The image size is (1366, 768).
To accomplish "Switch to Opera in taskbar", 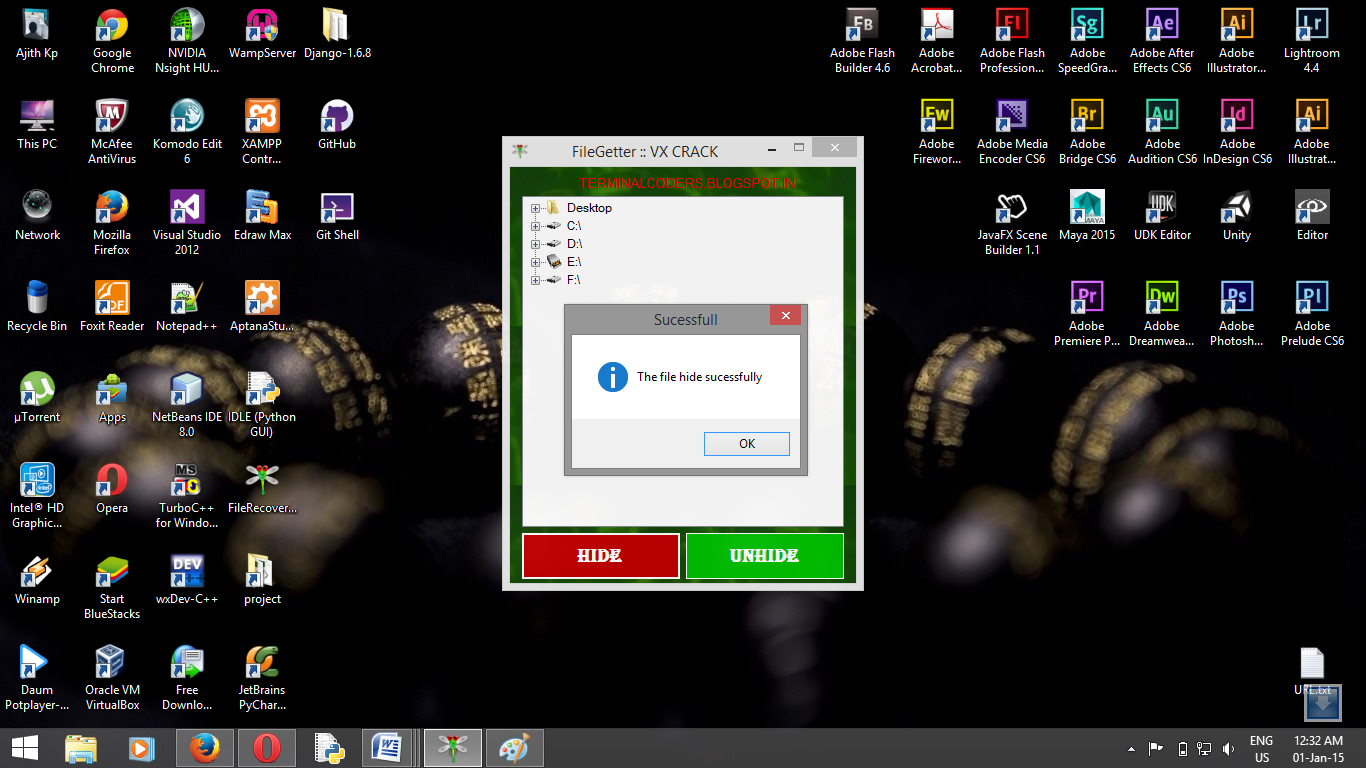I will pyautogui.click(x=267, y=748).
